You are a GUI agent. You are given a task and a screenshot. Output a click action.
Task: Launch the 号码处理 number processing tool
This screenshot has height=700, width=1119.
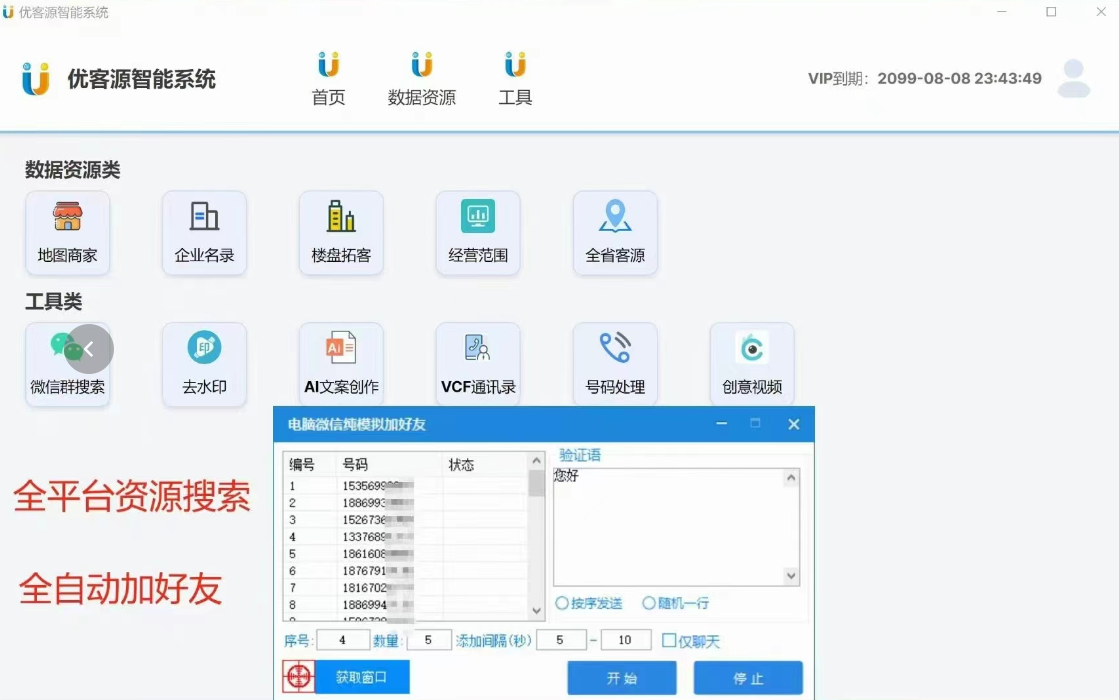615,364
